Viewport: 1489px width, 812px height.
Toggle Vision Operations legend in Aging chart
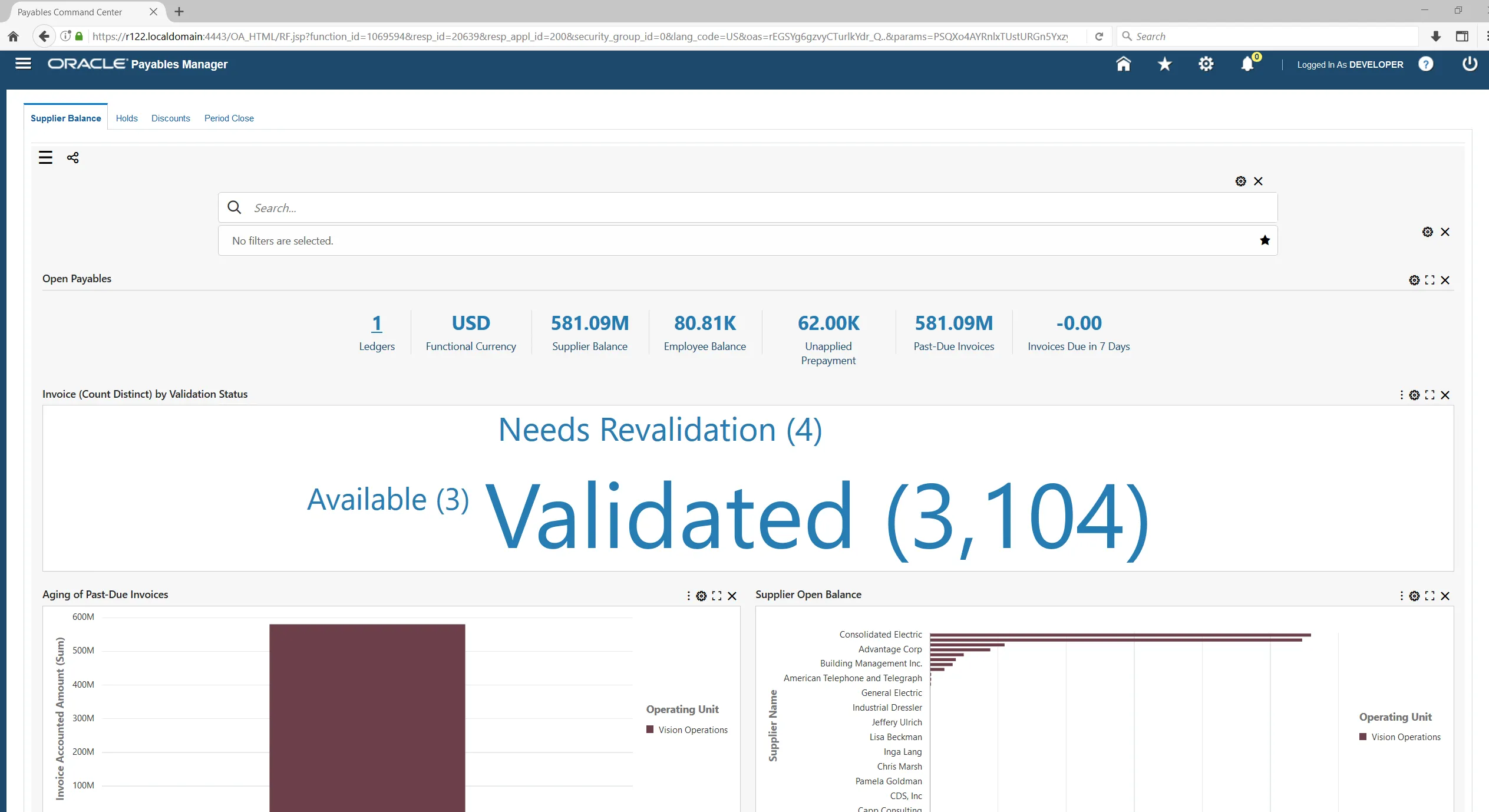686,730
